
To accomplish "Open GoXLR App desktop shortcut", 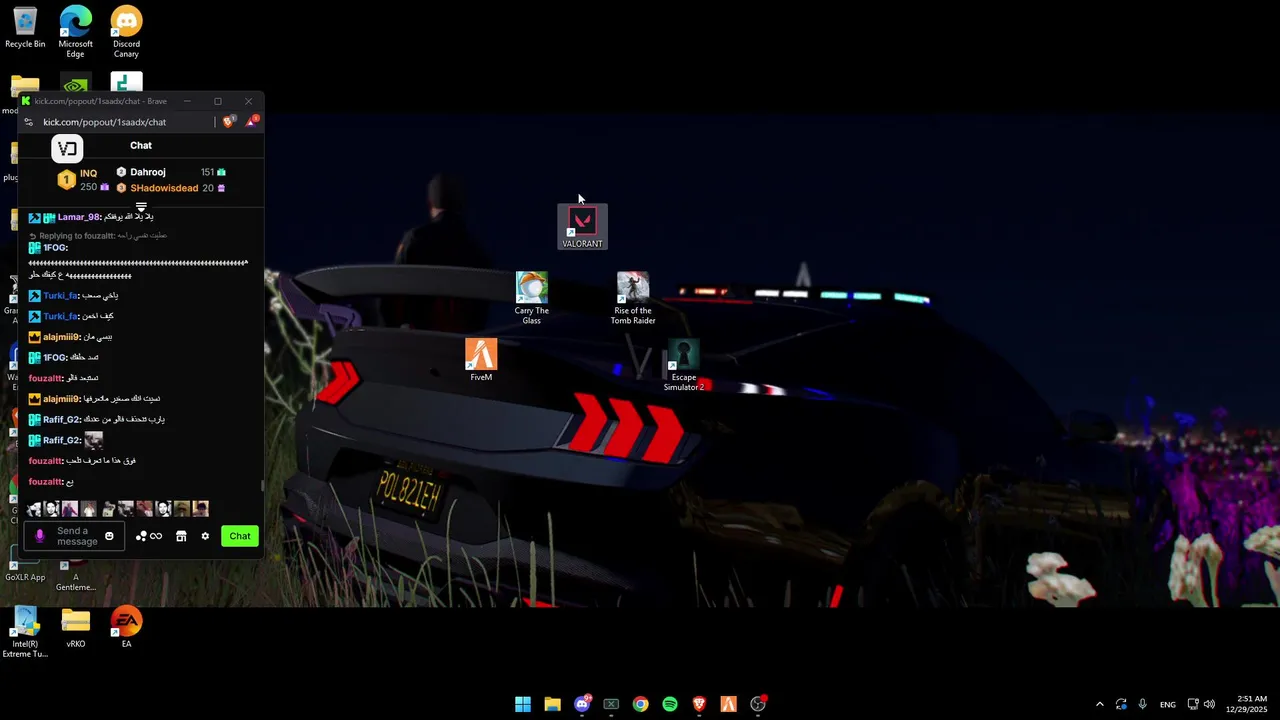I will pyautogui.click(x=25, y=563).
